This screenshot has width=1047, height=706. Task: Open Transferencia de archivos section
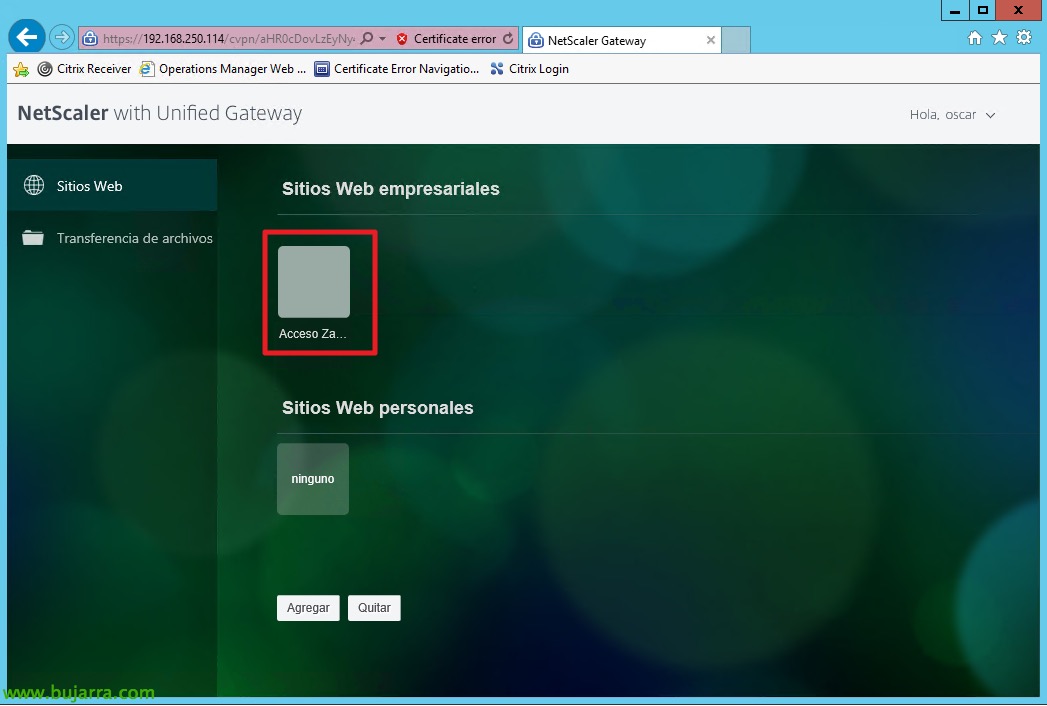point(112,238)
